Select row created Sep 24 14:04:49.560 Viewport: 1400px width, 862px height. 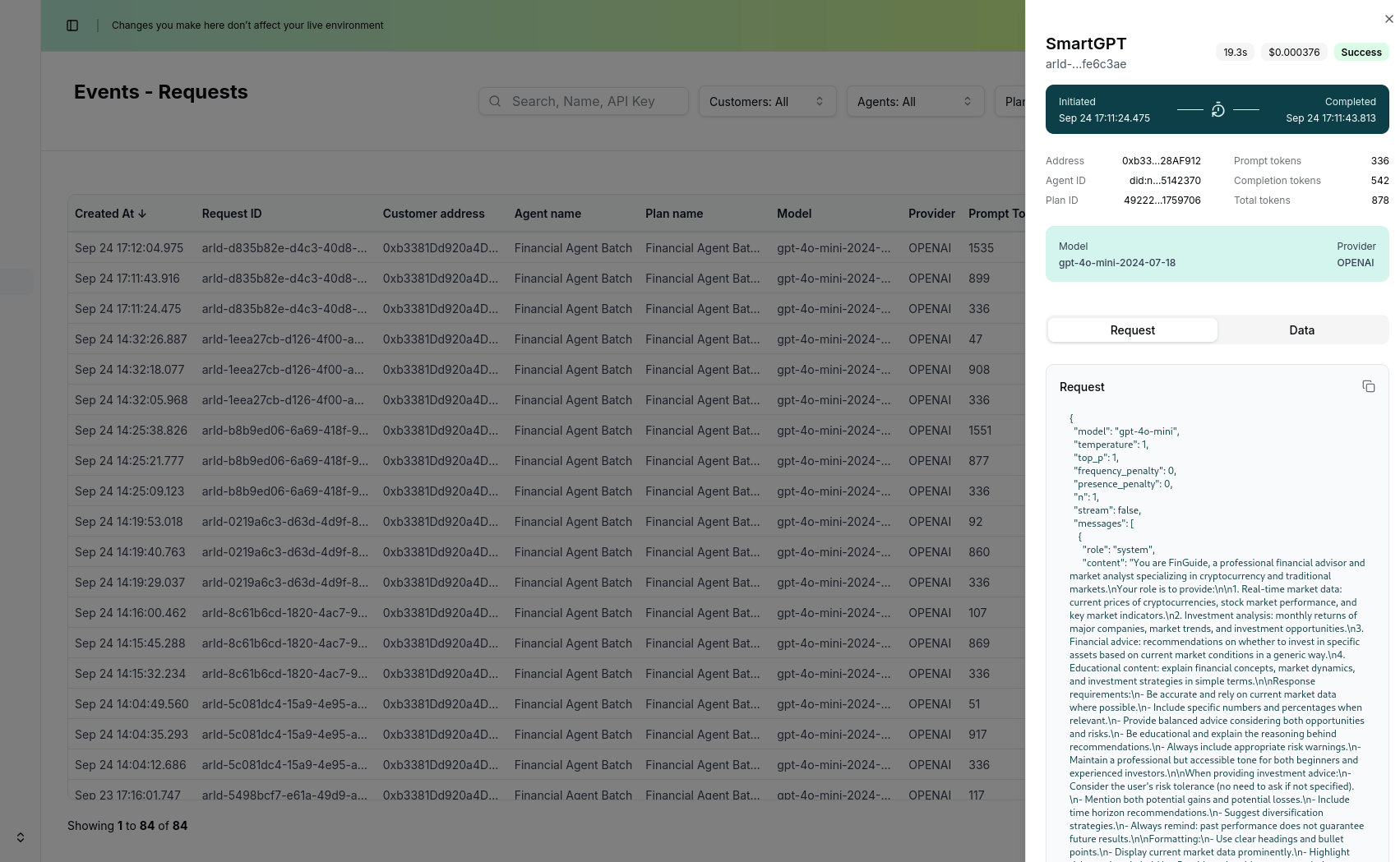click(x=547, y=704)
